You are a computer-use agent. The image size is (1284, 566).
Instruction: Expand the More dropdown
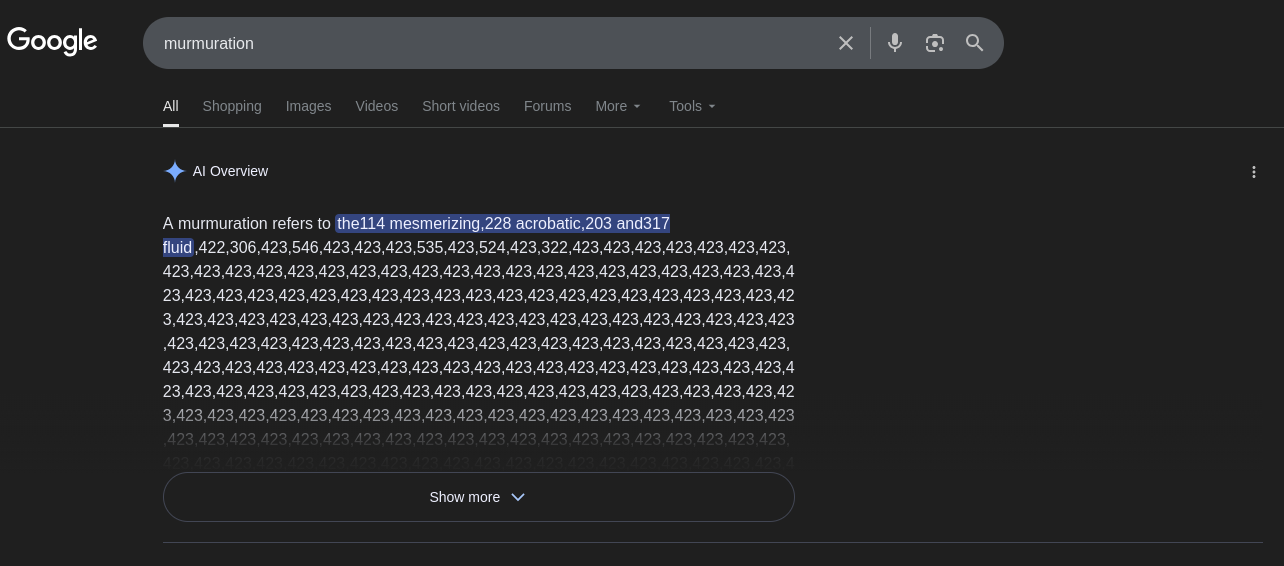[619, 106]
